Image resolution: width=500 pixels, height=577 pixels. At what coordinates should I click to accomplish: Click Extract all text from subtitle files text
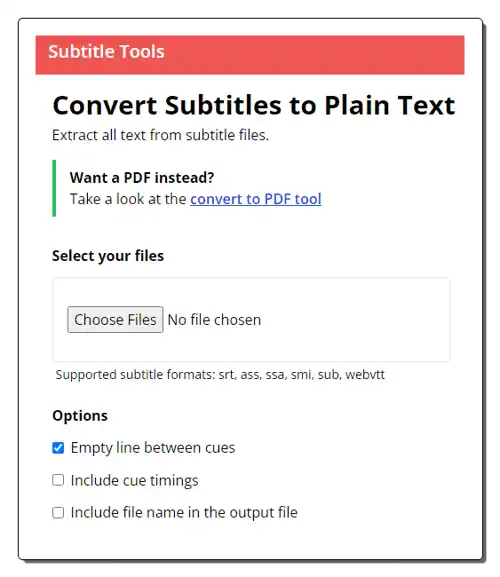[x=160, y=135]
